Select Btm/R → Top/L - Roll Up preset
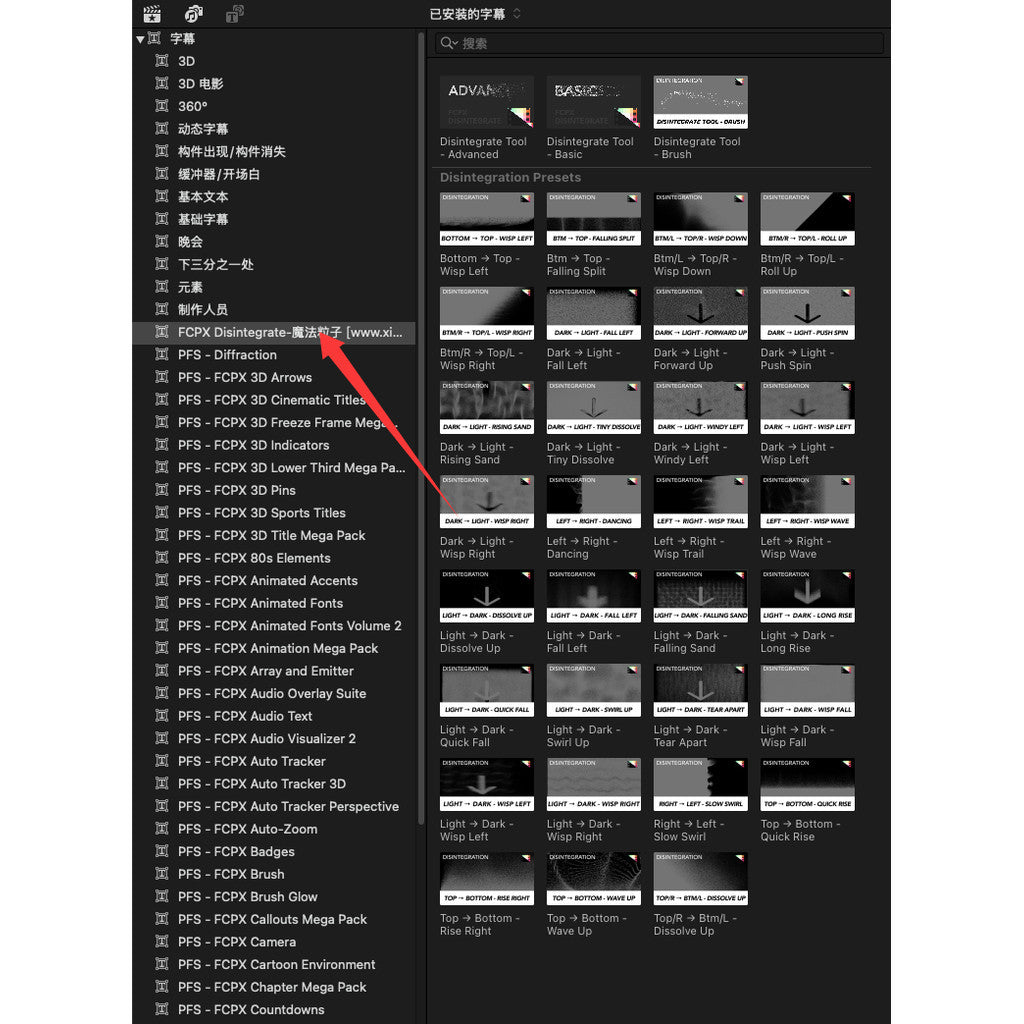Image resolution: width=1024 pixels, height=1024 pixels. click(807, 219)
